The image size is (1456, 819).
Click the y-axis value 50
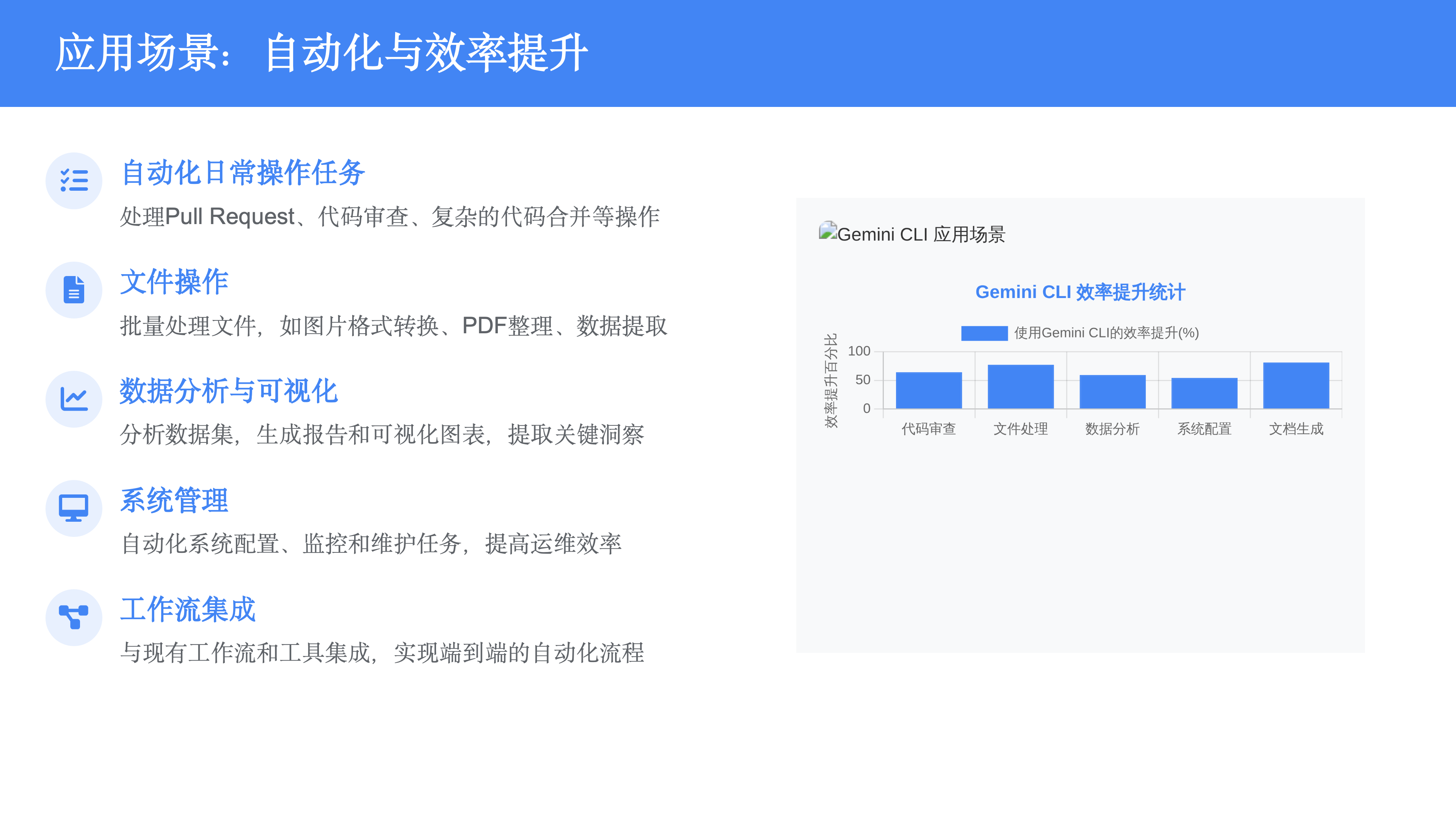click(x=863, y=380)
